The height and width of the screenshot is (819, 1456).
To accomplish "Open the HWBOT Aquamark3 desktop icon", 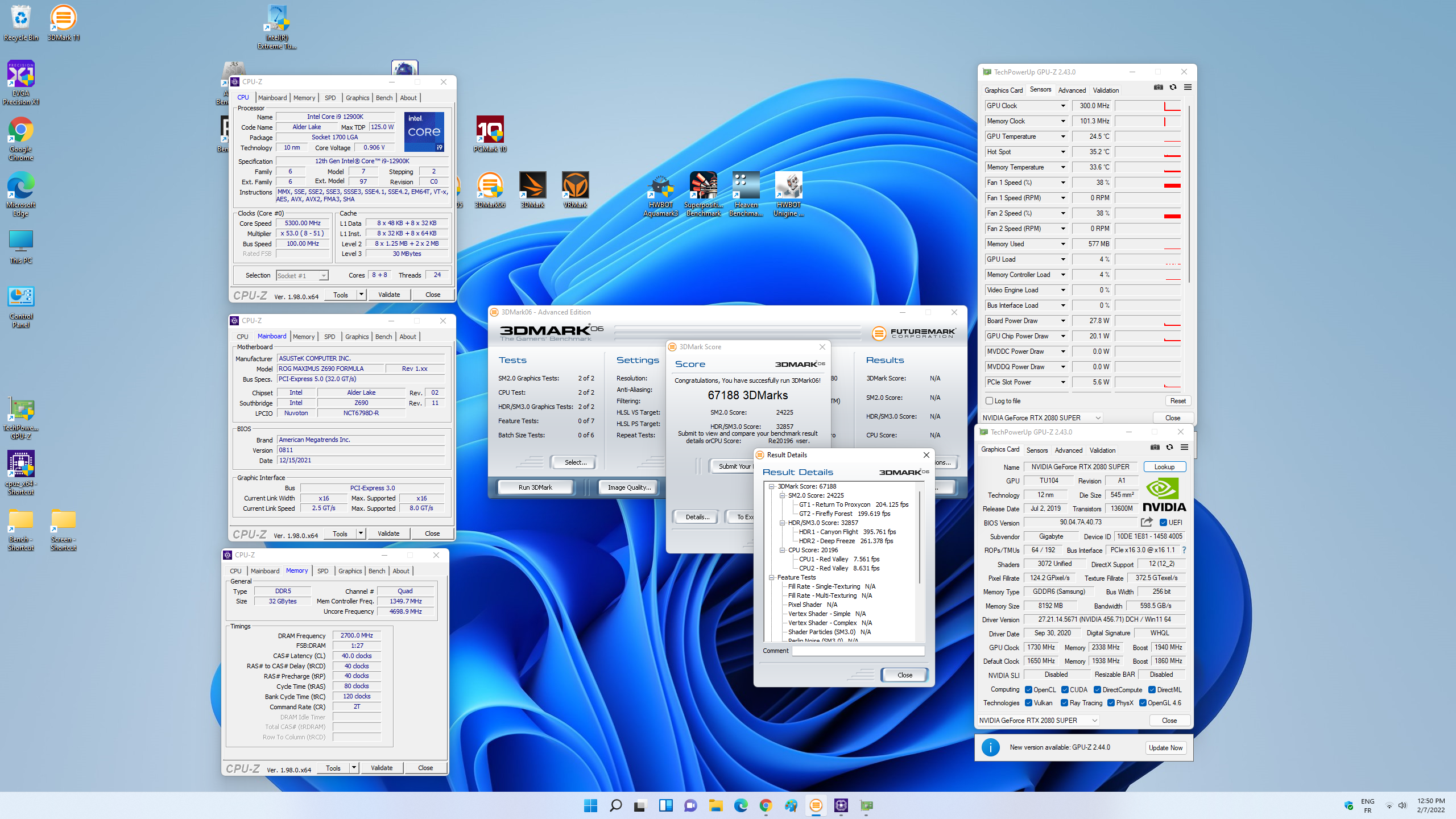I will point(660,195).
